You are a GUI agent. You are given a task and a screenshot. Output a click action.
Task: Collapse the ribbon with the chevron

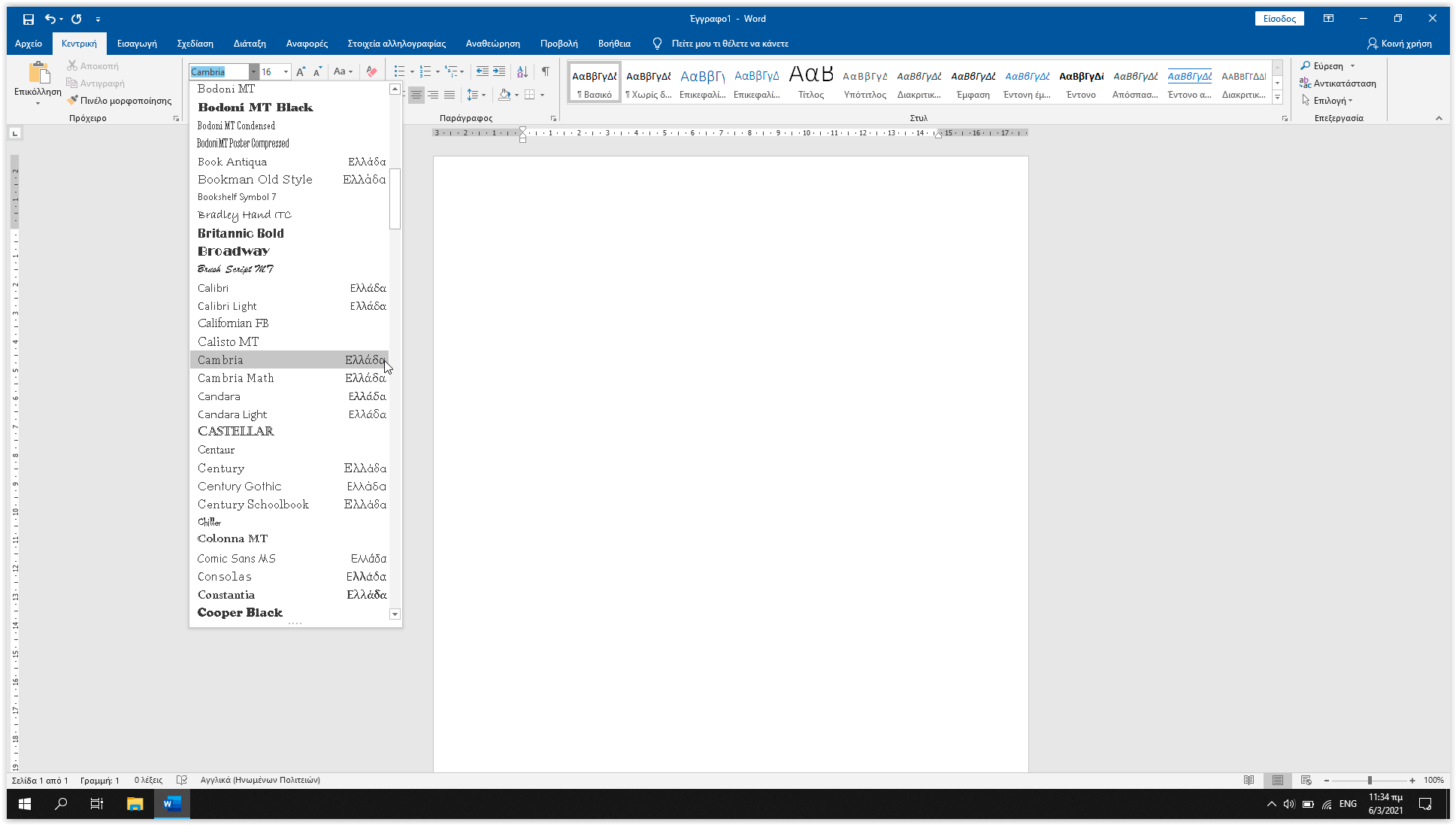[x=1439, y=118]
